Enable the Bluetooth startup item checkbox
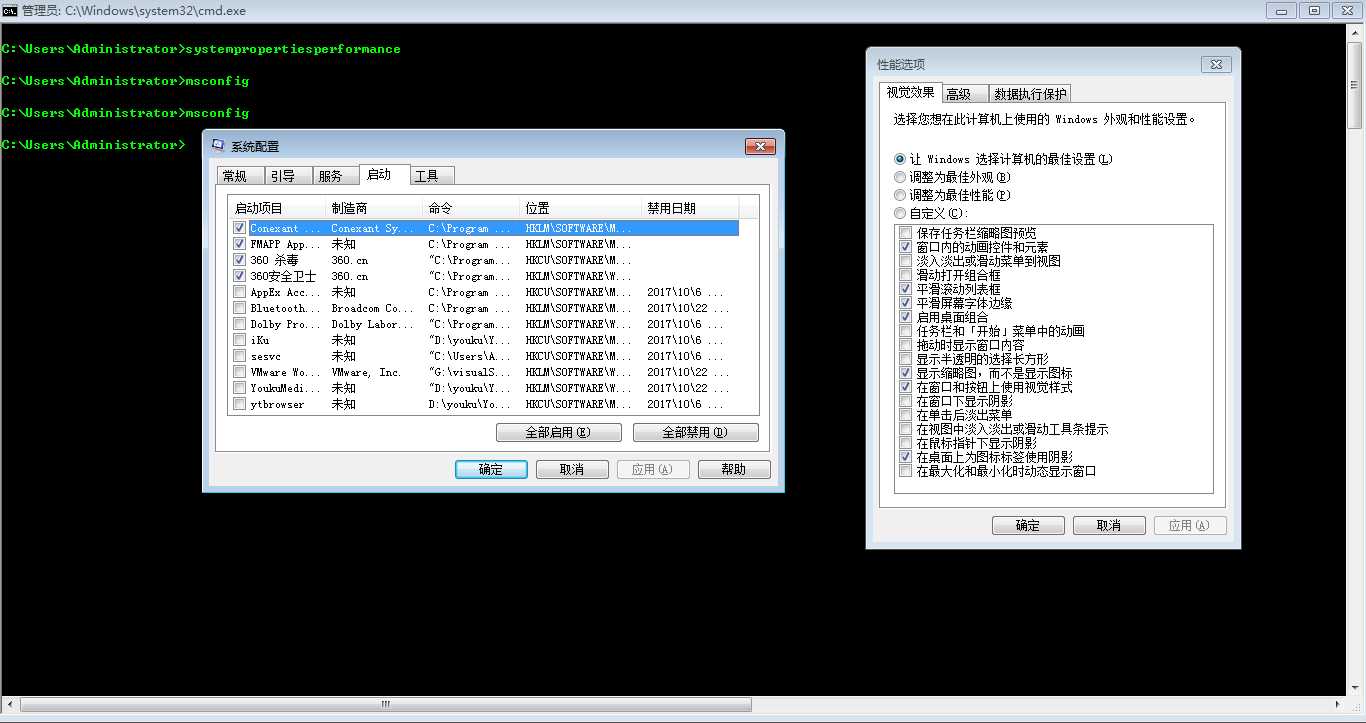 click(x=239, y=308)
